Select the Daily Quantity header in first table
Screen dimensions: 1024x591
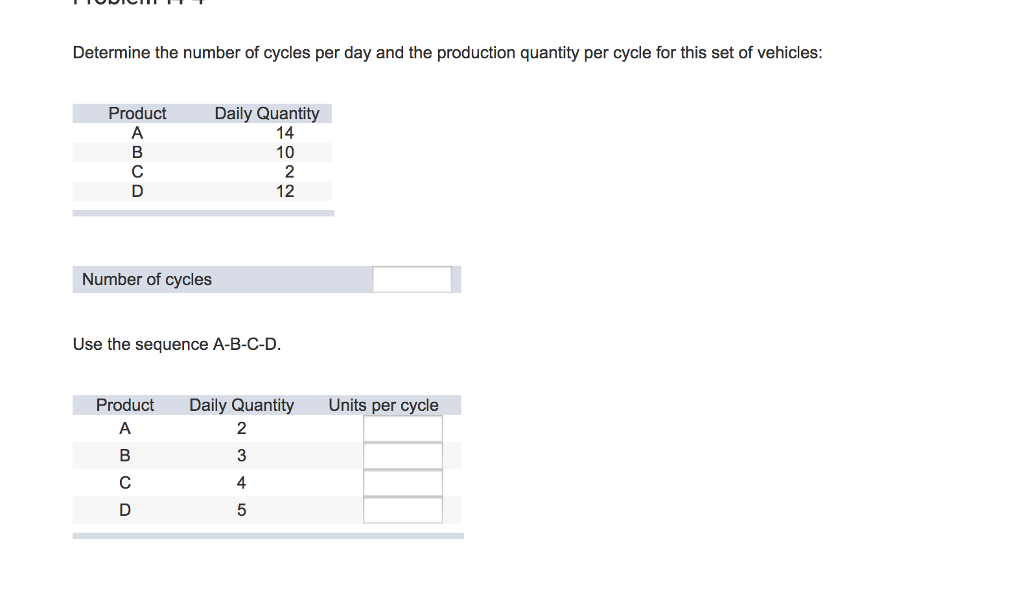coord(267,113)
